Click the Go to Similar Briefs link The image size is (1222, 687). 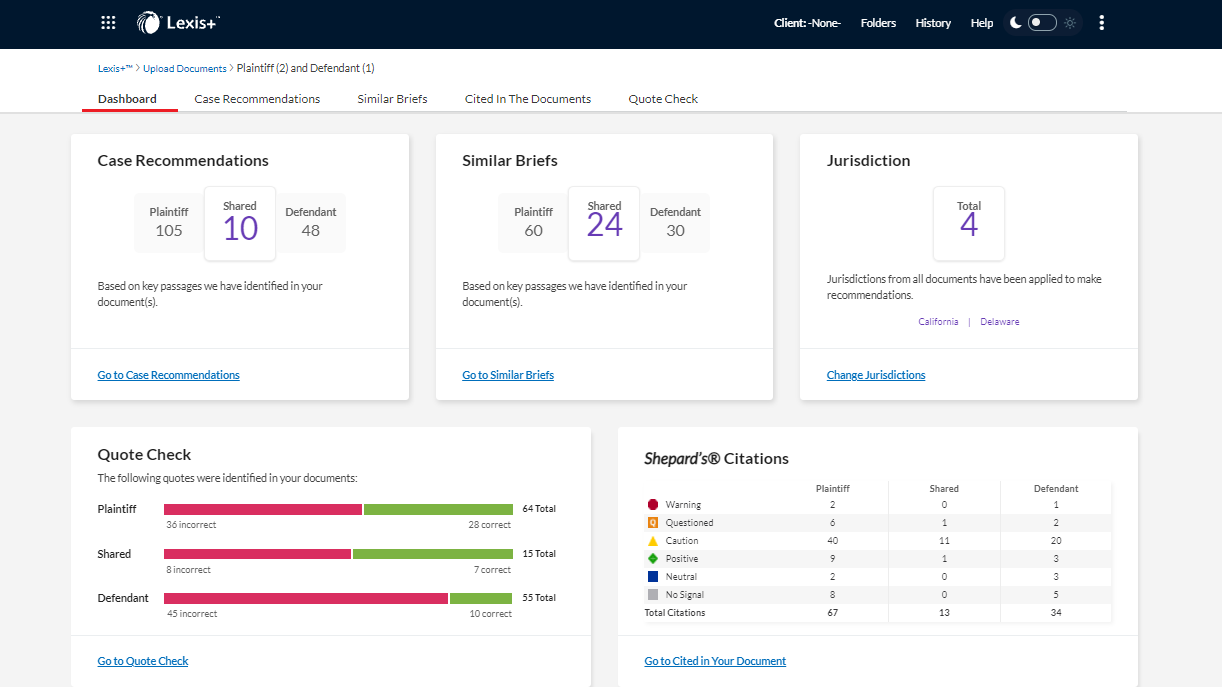click(508, 375)
